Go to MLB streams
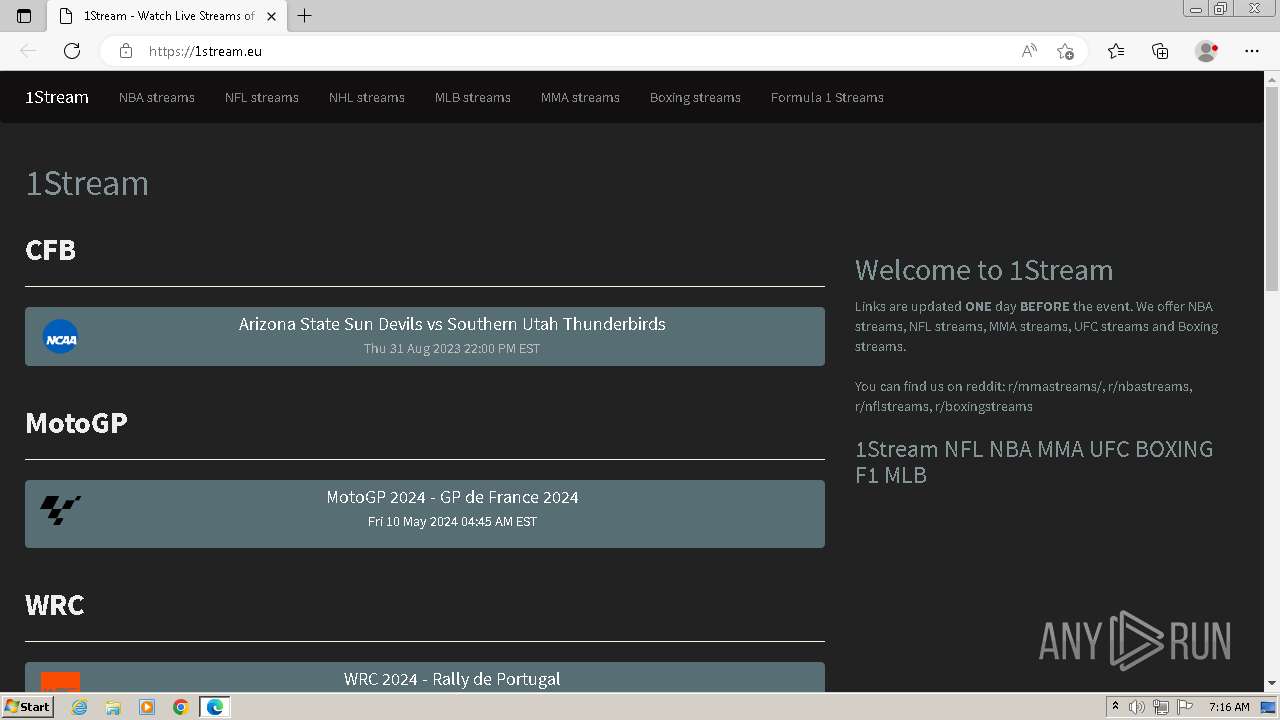 pyautogui.click(x=473, y=97)
